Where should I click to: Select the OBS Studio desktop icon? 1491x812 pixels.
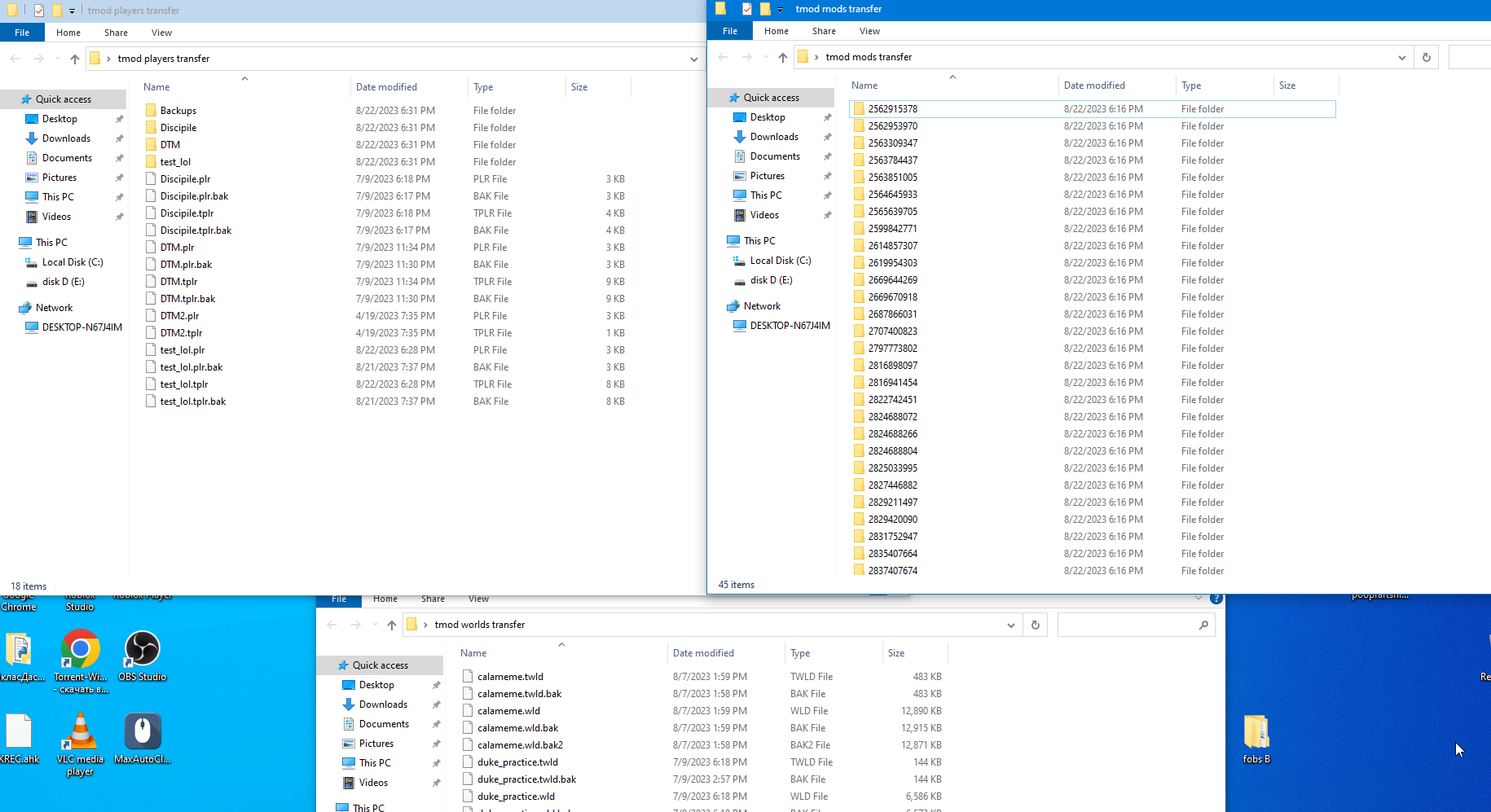pos(143,656)
